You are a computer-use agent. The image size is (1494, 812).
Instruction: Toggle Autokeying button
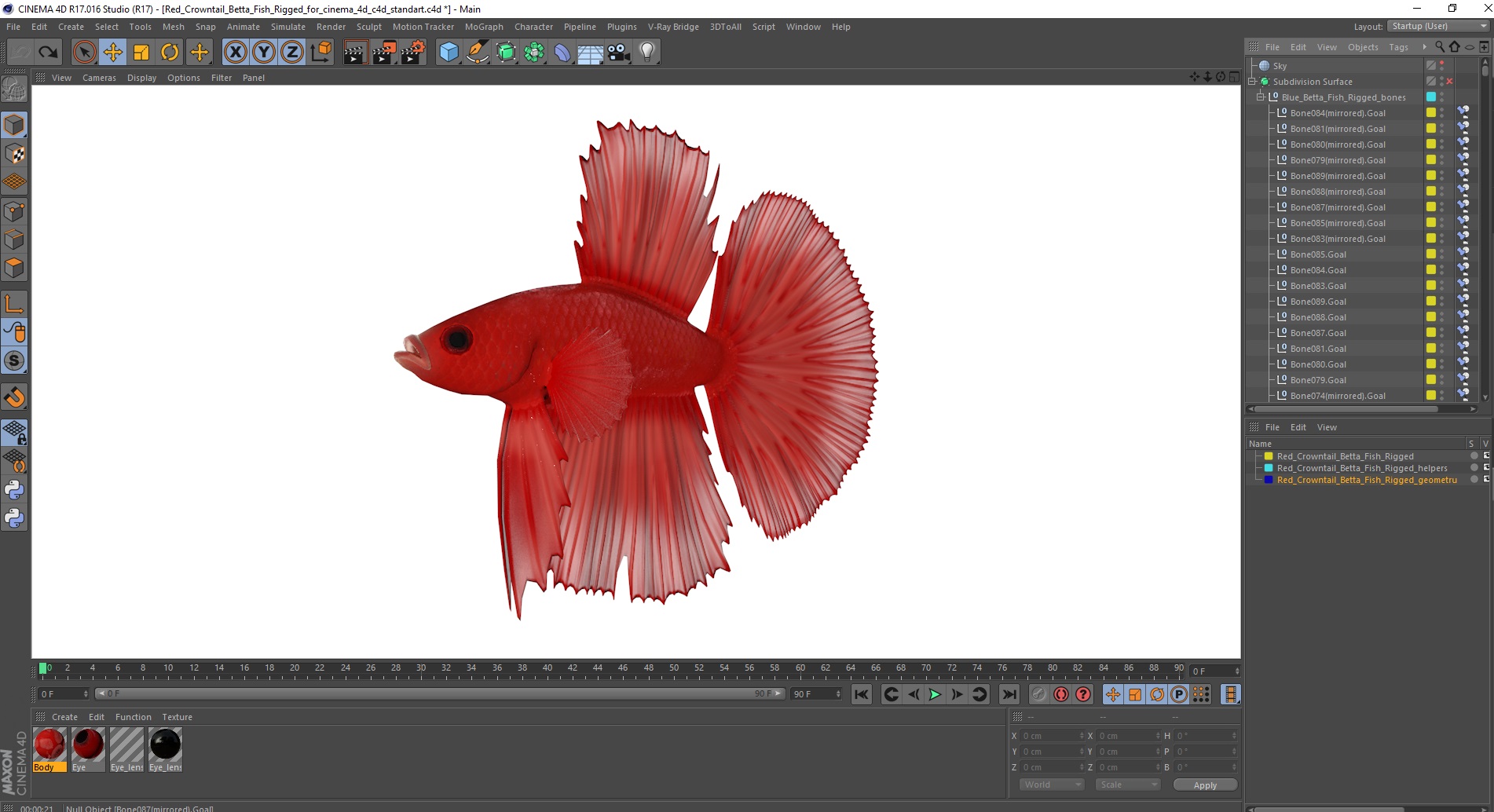point(1061,694)
